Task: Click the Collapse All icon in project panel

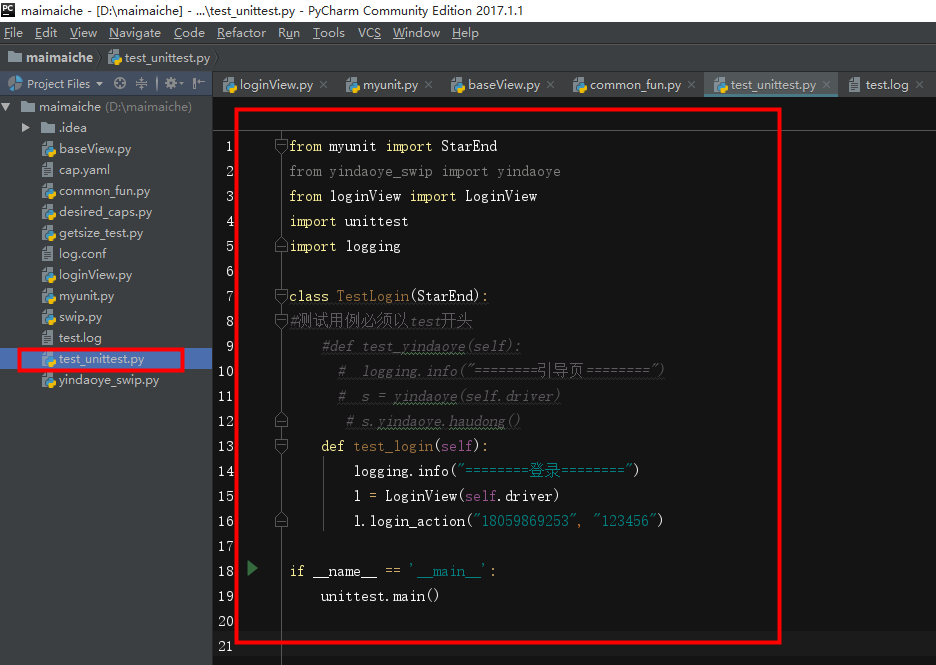Action: click(141, 84)
